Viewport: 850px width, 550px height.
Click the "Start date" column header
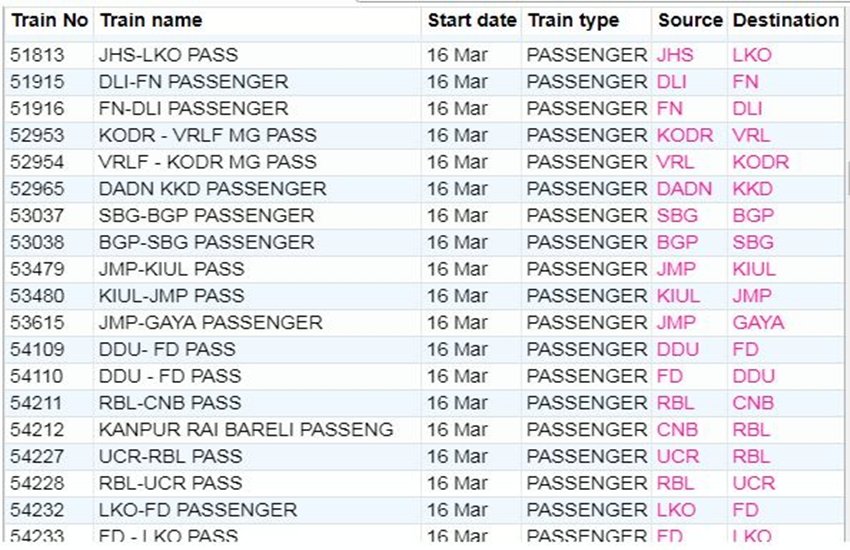472,20
